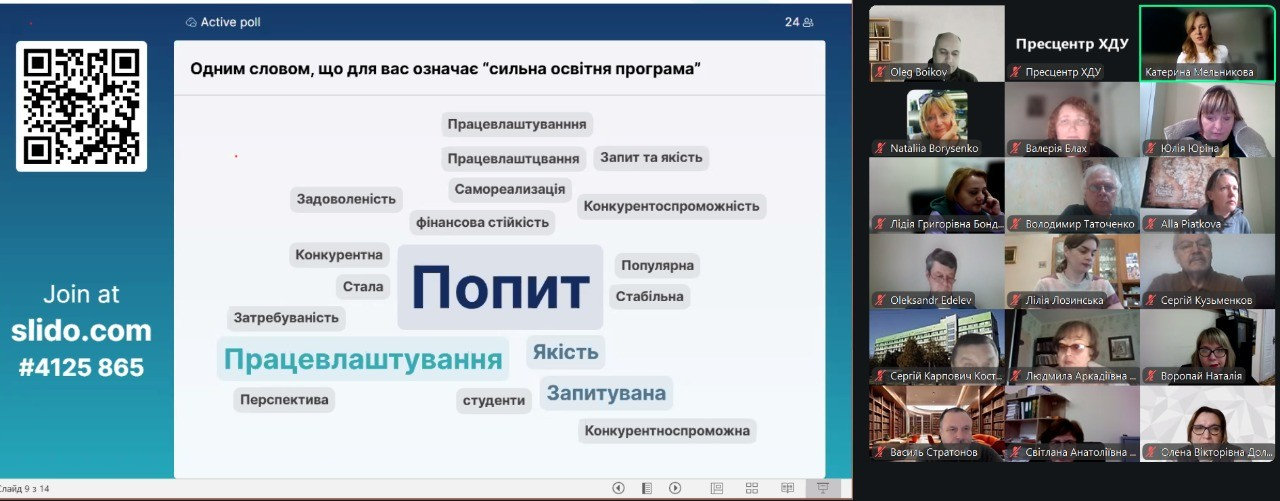This screenshot has height=501, width=1280.
Task: Click the muted mic icon of Василь Стратонов
Action: coord(880,452)
